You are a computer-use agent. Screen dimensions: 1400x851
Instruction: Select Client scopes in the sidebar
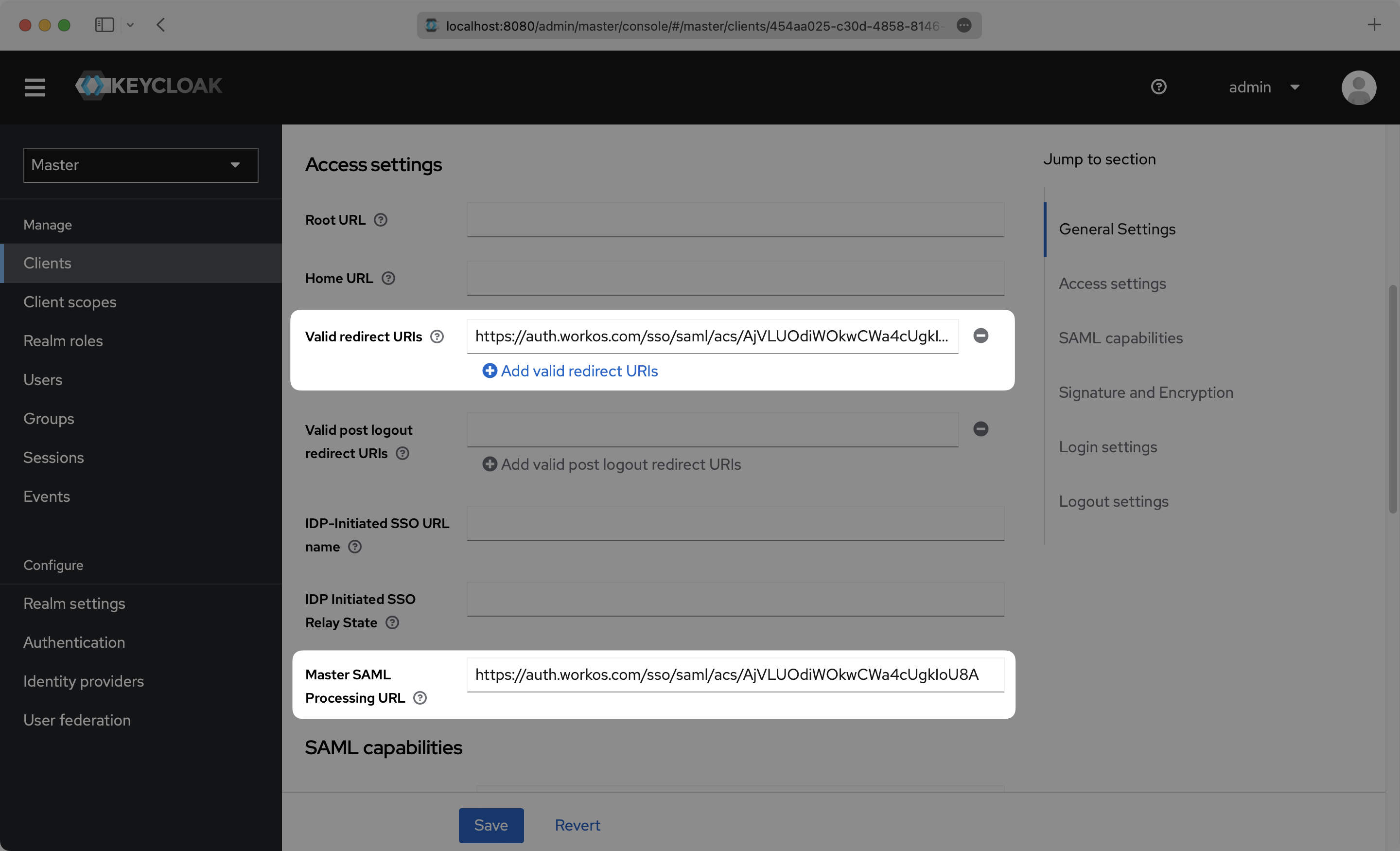(70, 302)
